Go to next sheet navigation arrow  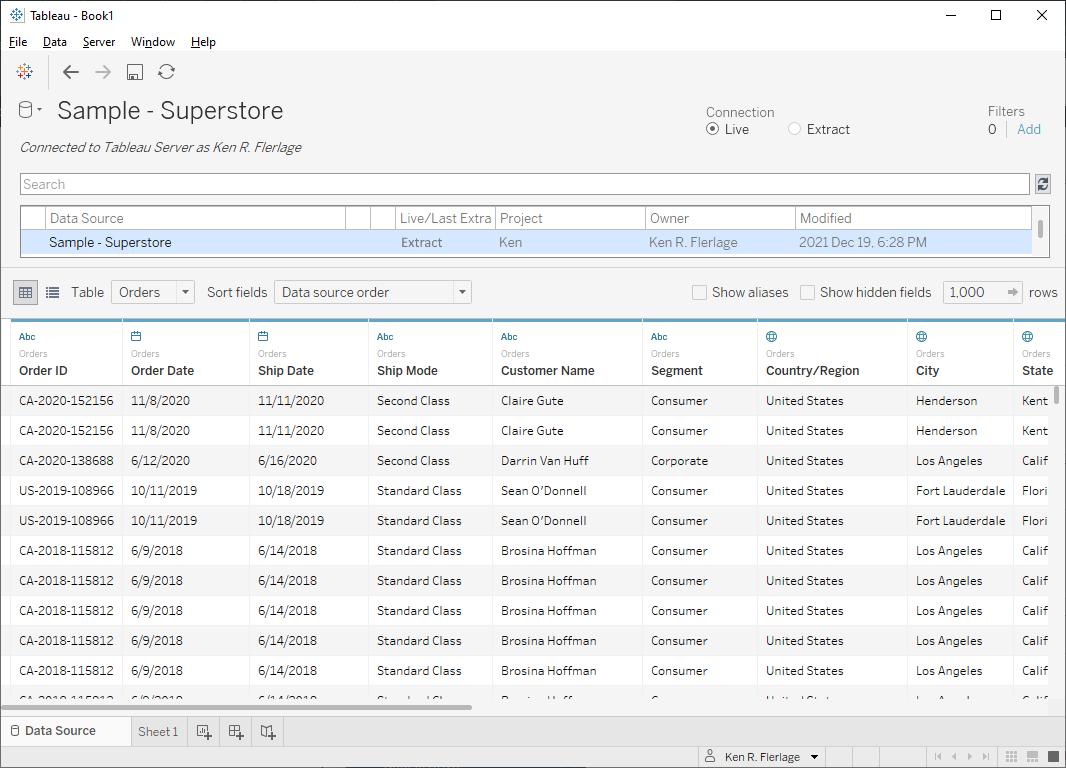970,756
